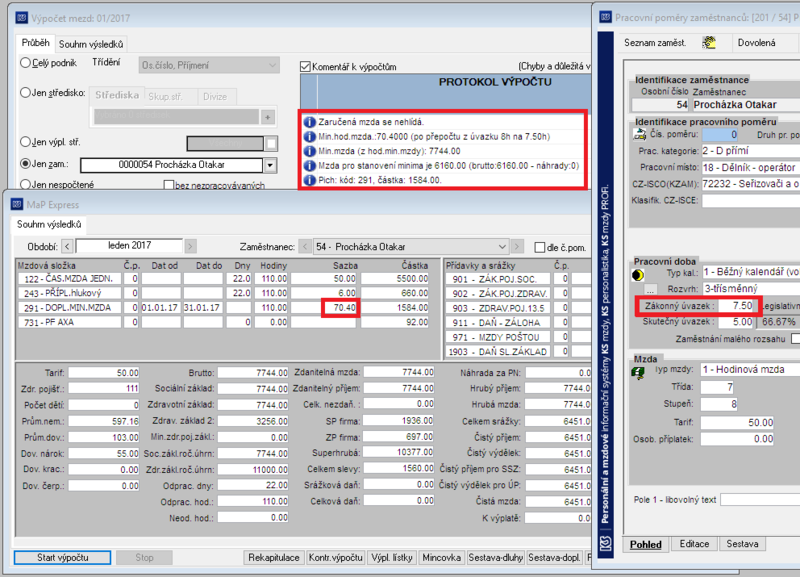800x577 pixels.
Task: Click the money icon beside Typ mzdy
Action: (x=638, y=372)
